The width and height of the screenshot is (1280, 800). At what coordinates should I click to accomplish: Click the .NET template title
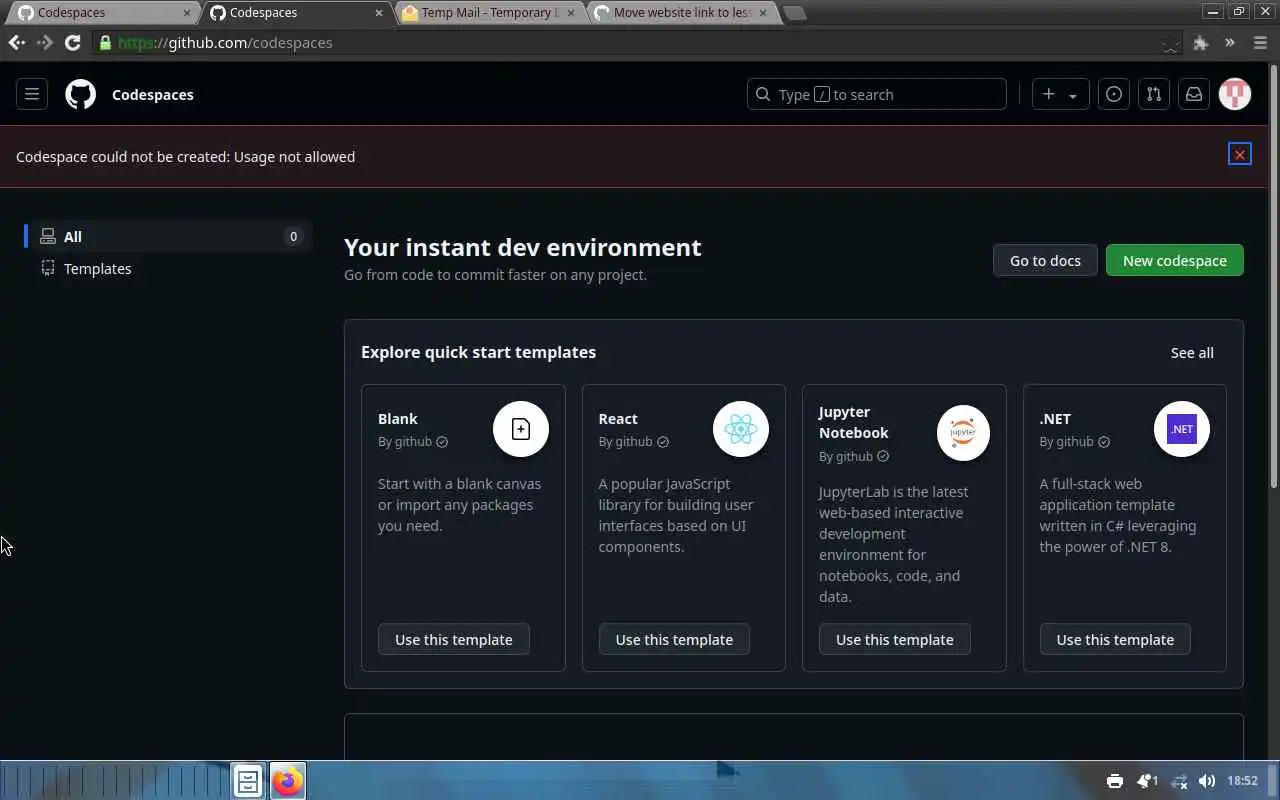coord(1055,418)
